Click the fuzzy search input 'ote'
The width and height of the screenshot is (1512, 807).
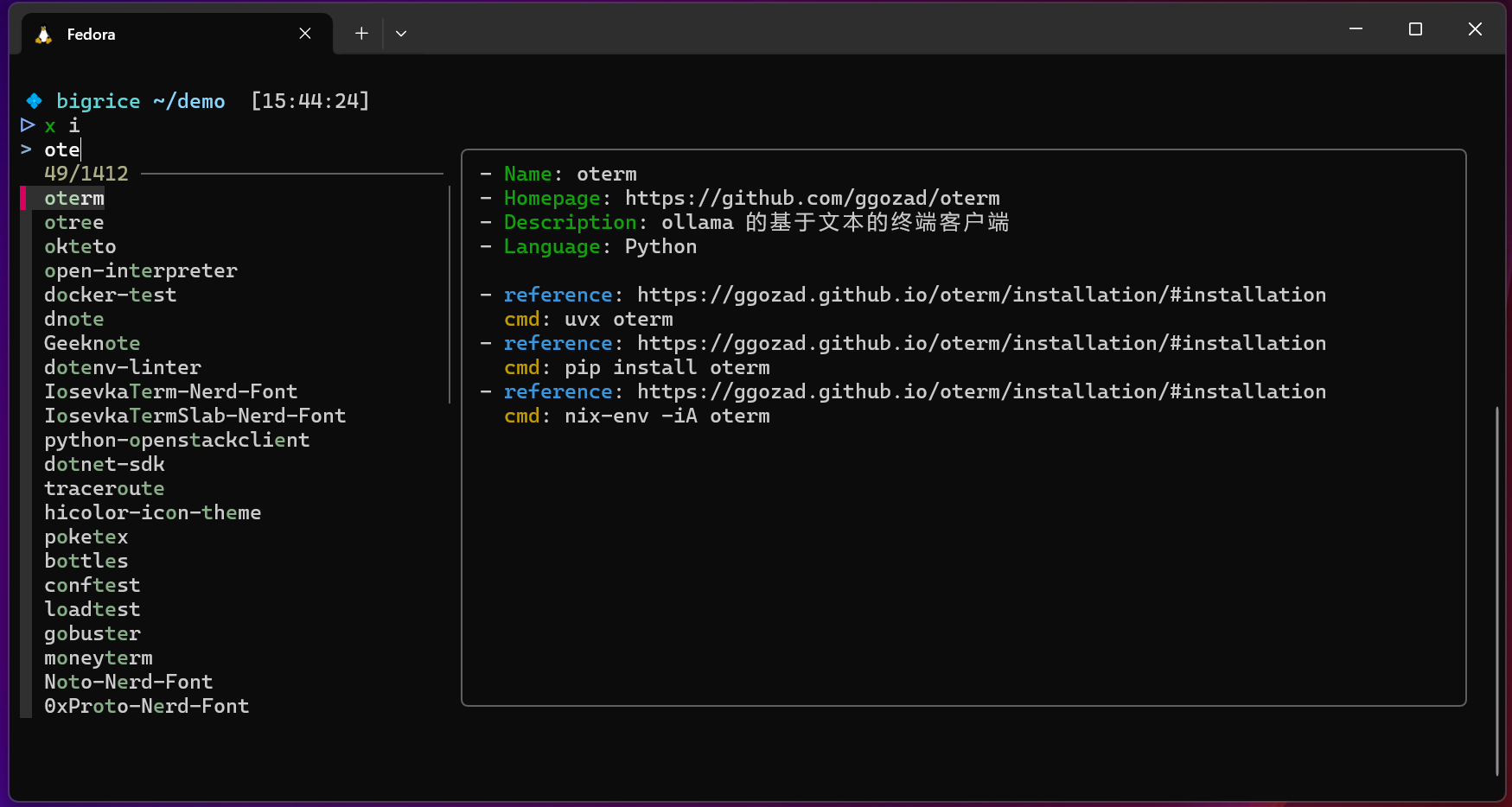(x=62, y=149)
